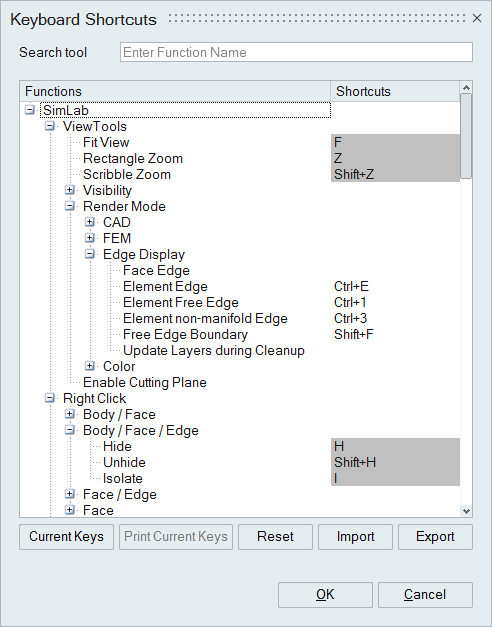Image resolution: width=492 pixels, height=627 pixels.
Task: Collapse the Render Mode node
Action: click(x=70, y=206)
